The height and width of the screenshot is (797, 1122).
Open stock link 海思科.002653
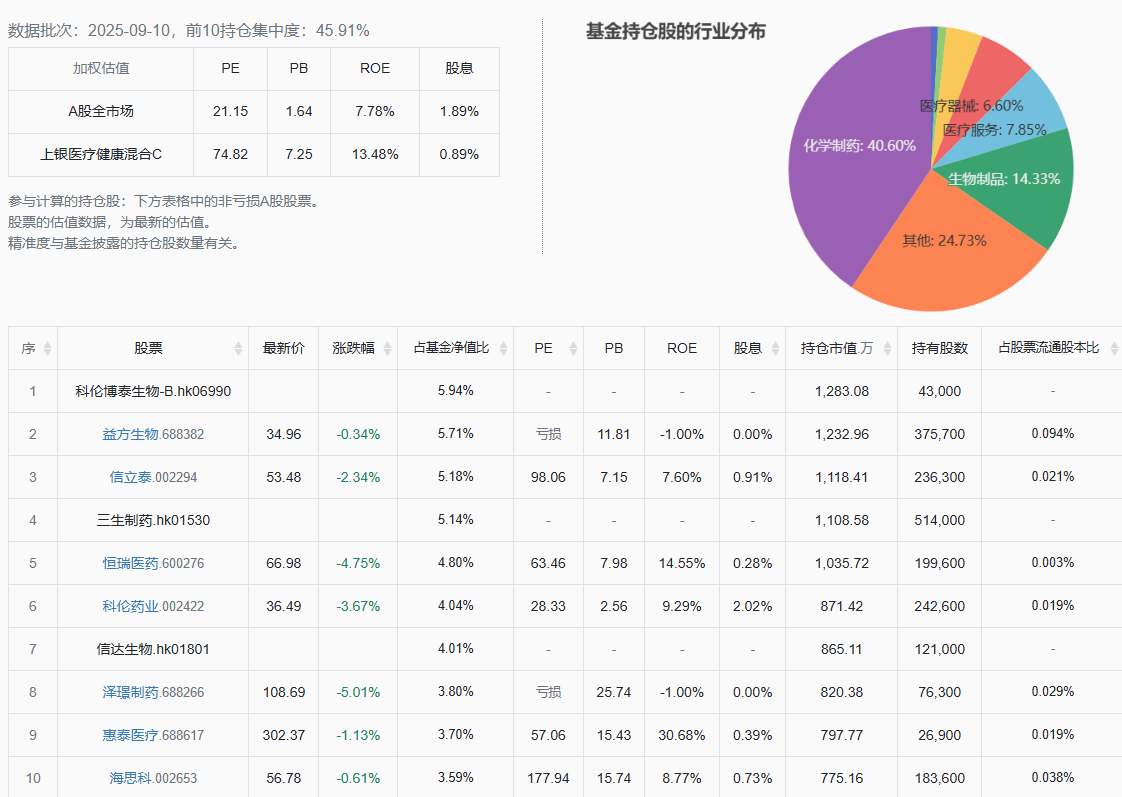click(153, 778)
